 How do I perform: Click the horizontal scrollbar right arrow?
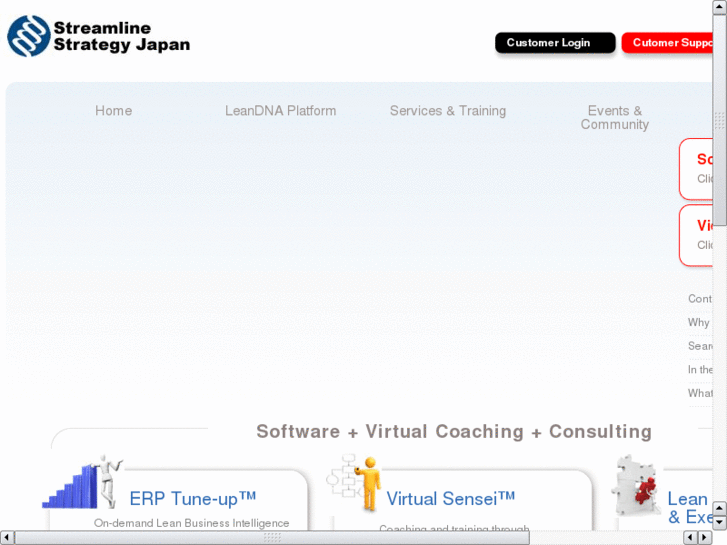pos(704,538)
